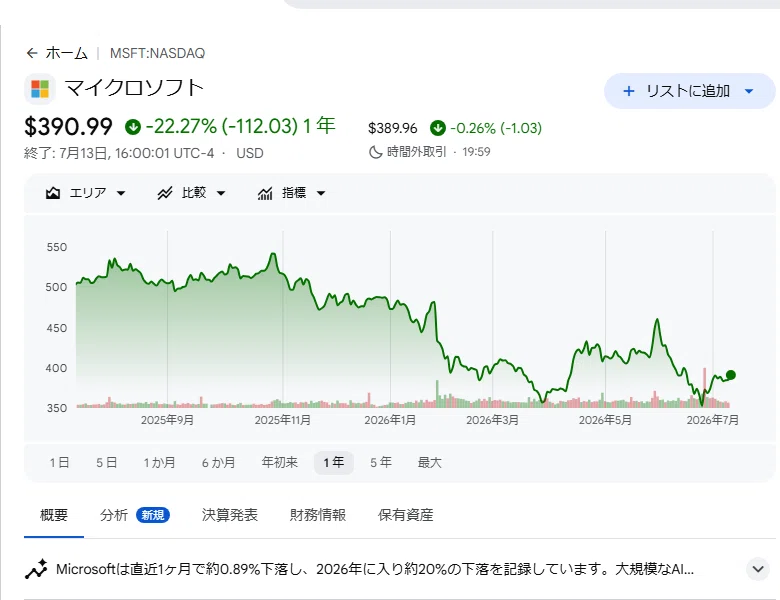
Task: Click the current price dot on chart
Action: click(731, 375)
